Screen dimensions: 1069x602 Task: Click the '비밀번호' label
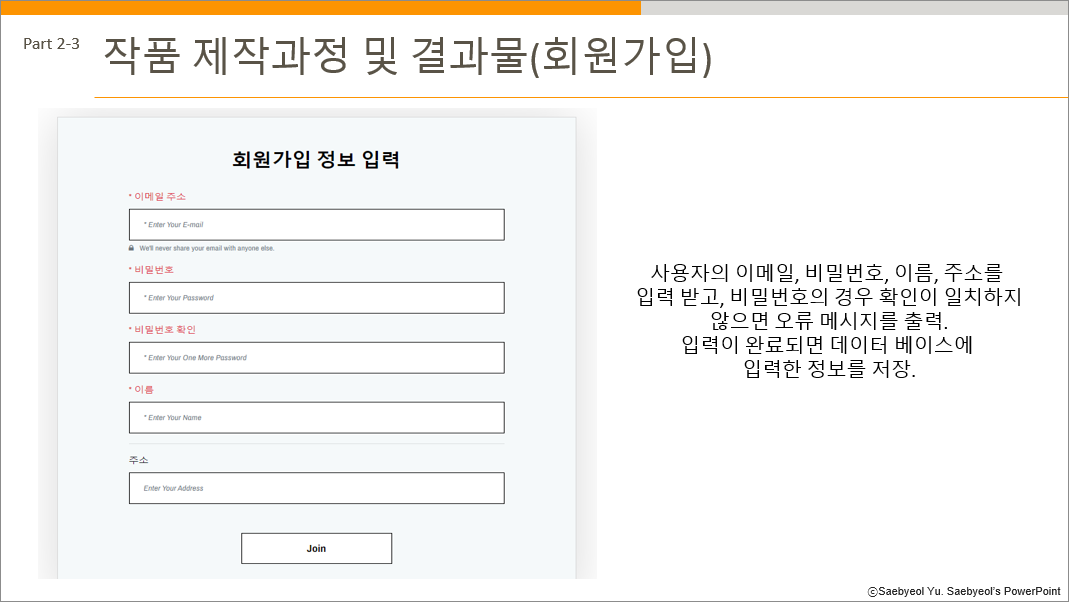tap(151, 269)
